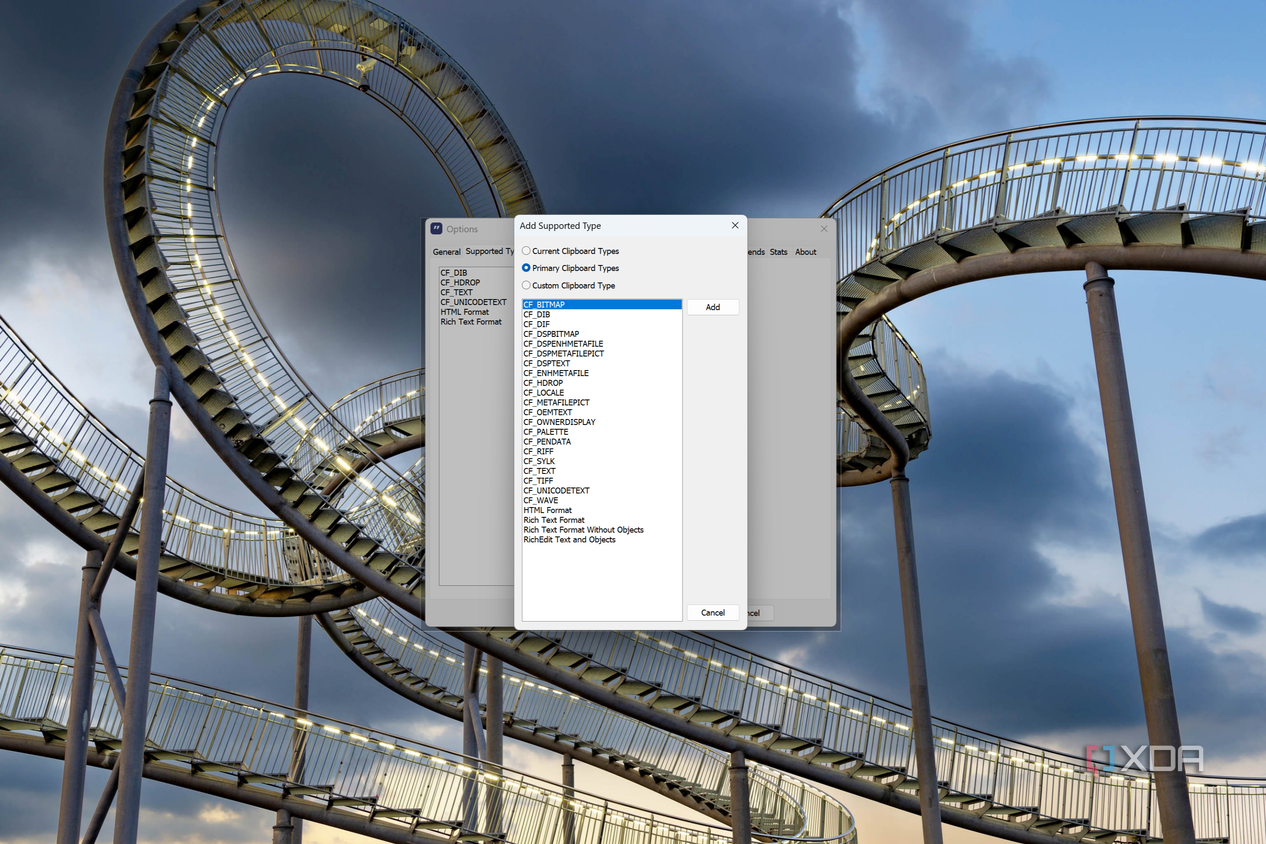Select CF_WAVE list item
The width and height of the screenshot is (1266, 844).
(602, 500)
